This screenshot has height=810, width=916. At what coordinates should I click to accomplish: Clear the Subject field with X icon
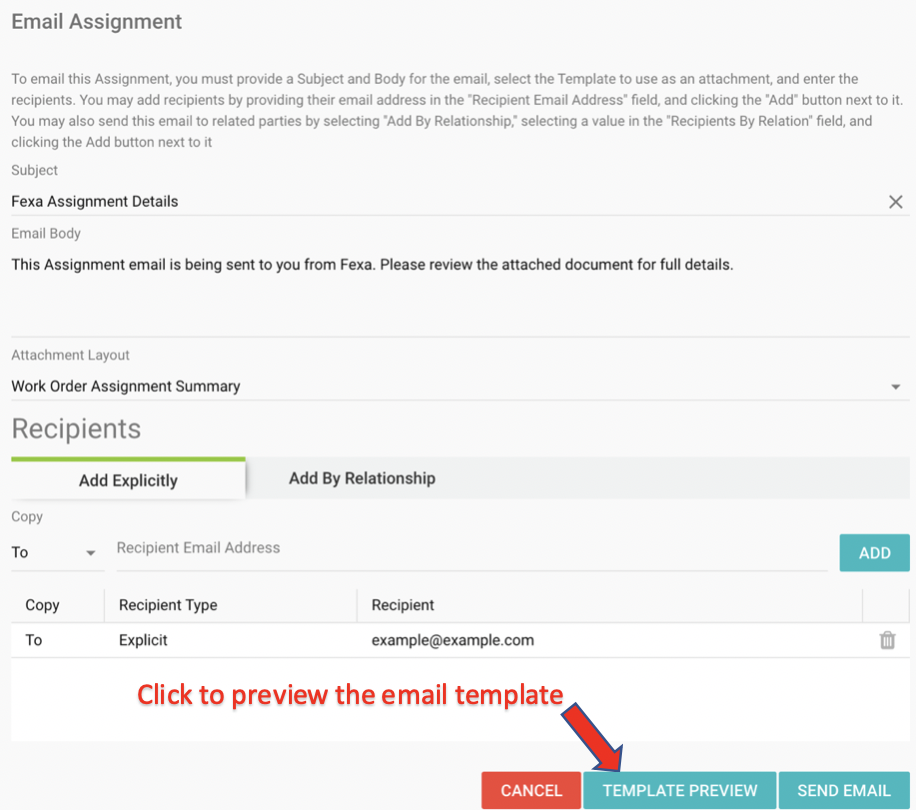[x=896, y=202]
